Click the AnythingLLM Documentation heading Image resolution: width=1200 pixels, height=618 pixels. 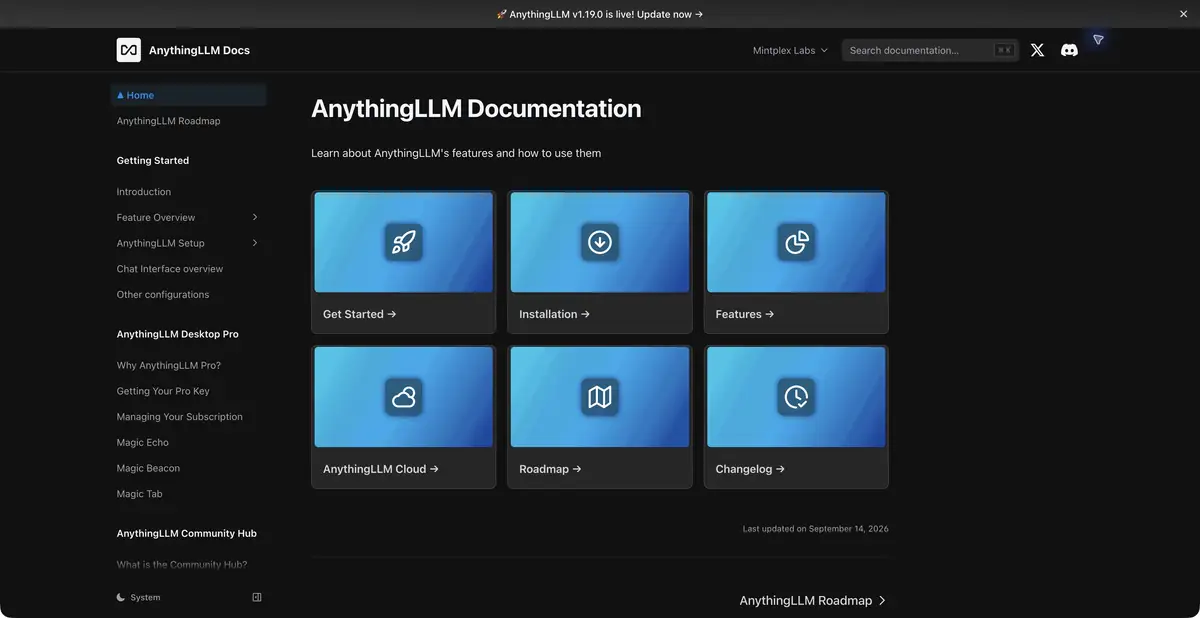(x=476, y=109)
